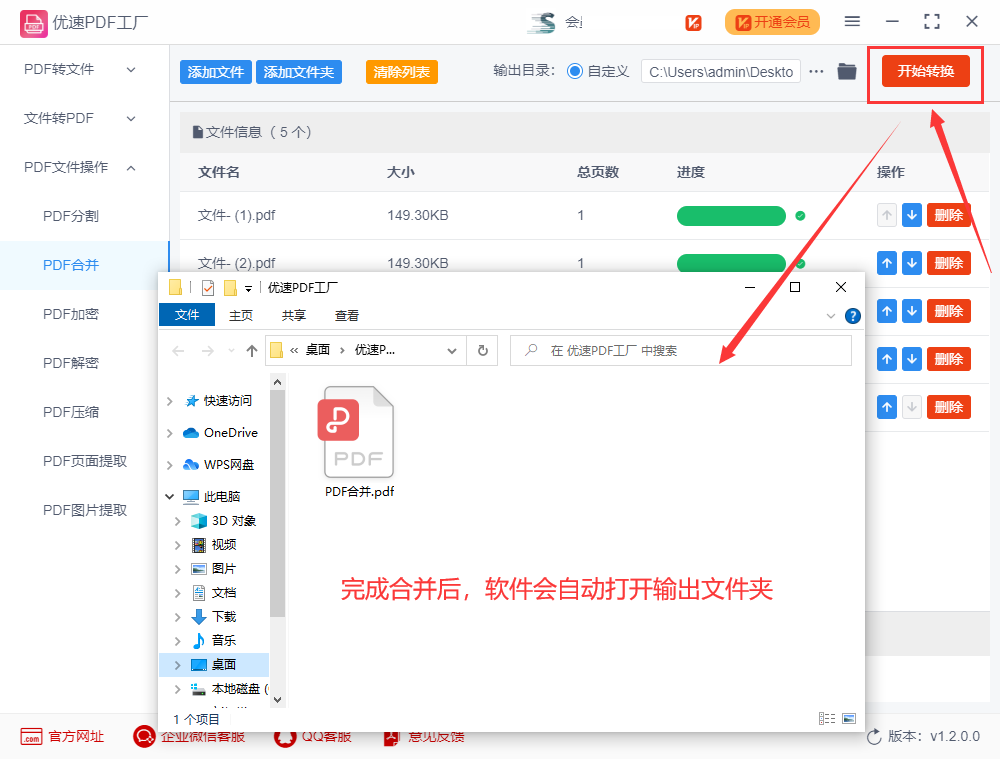Expand the Explorer ribbon chevron
The height and width of the screenshot is (760, 1000).
(830, 316)
